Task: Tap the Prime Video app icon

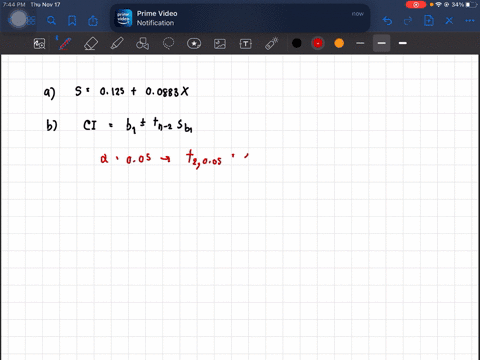Action: 123,18
